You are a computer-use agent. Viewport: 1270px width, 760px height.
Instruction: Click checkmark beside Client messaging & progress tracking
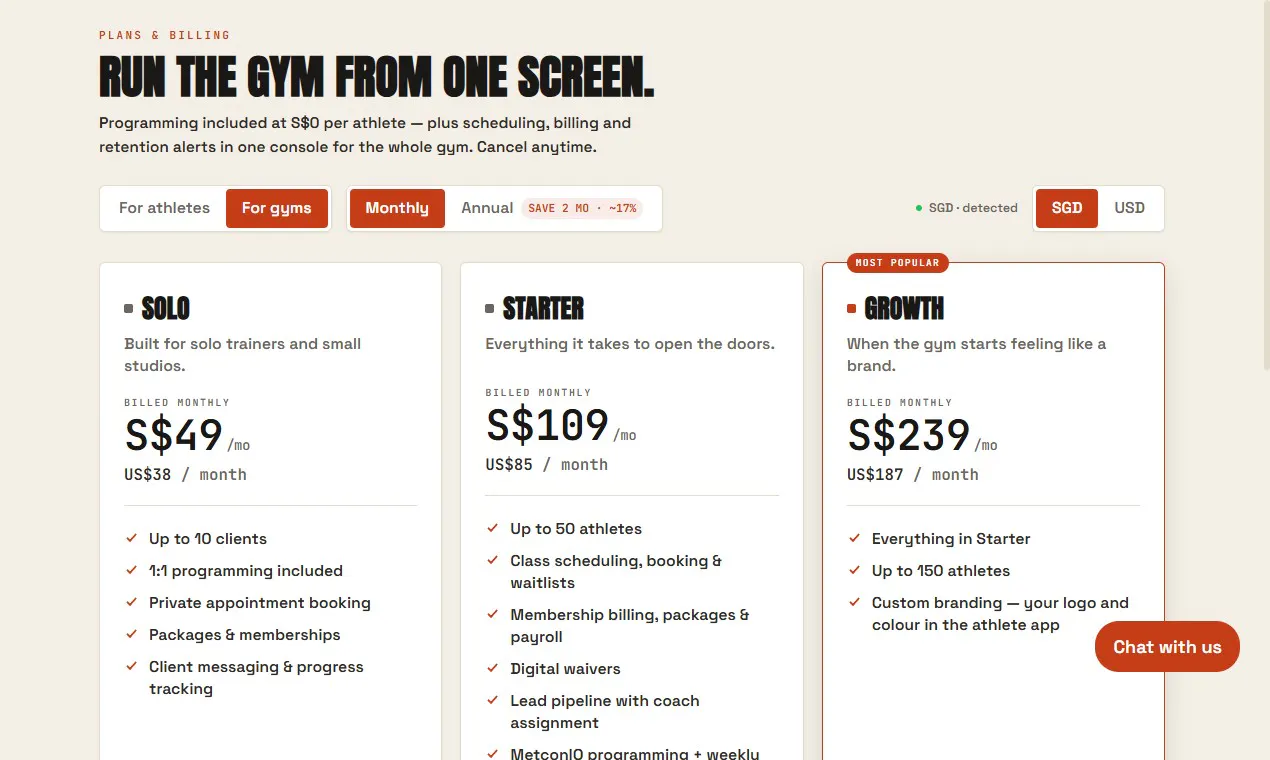(x=131, y=666)
